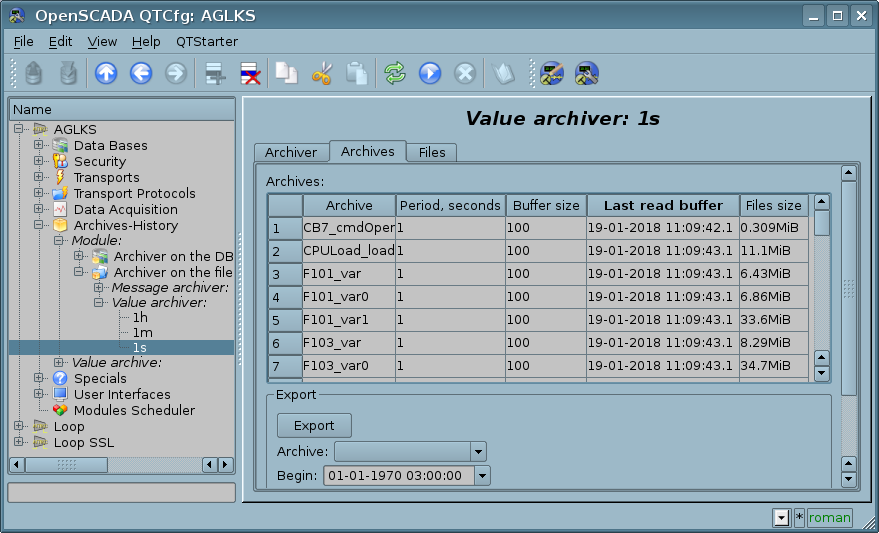Click the Delete item toolbar icon
The width and height of the screenshot is (879, 533).
pyautogui.click(x=249, y=73)
